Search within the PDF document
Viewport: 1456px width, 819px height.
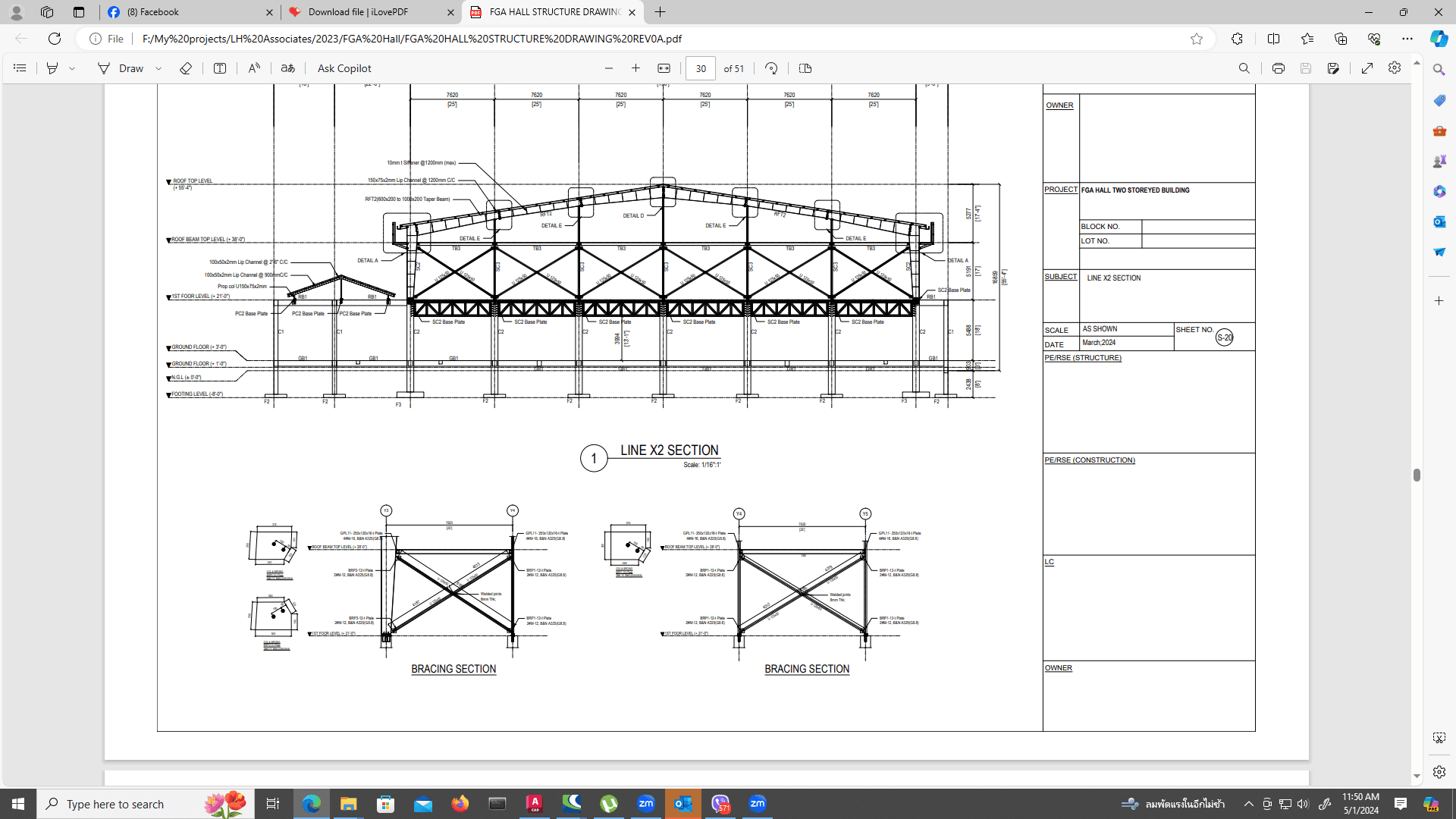1244,68
